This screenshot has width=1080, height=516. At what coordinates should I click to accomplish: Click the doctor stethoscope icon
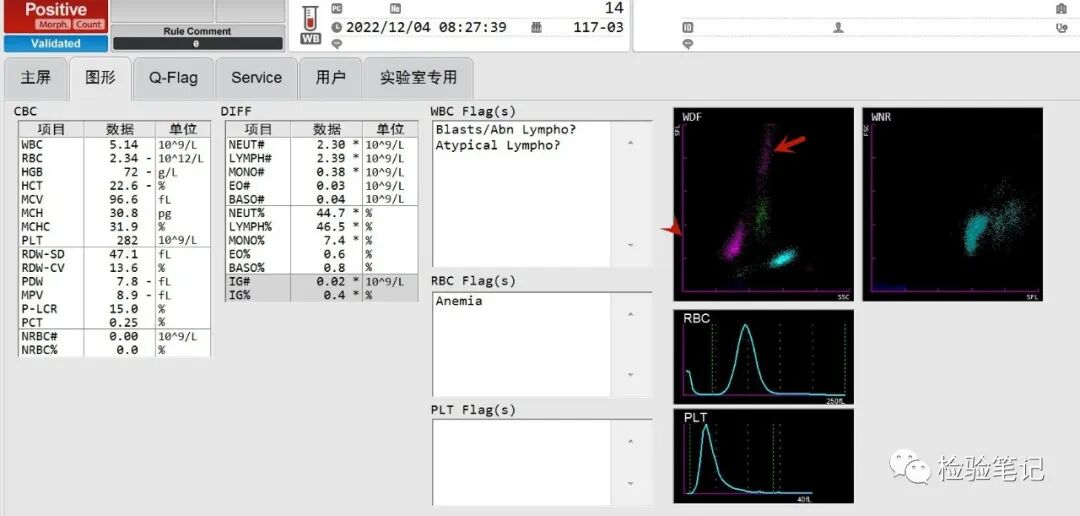click(1061, 28)
